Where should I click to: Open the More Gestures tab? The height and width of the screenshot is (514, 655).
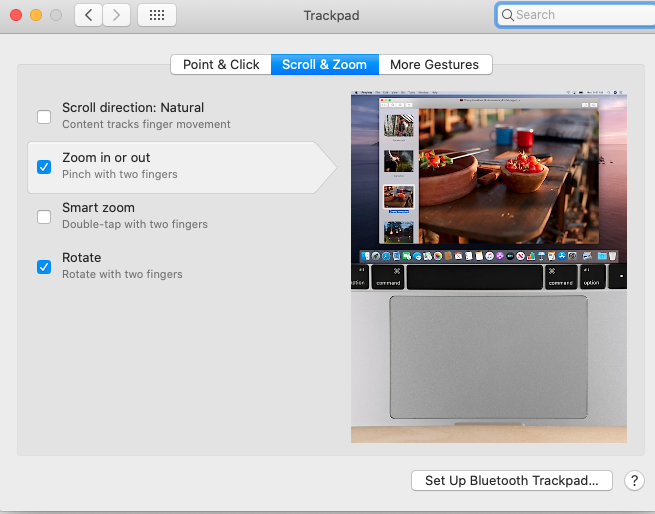(435, 64)
